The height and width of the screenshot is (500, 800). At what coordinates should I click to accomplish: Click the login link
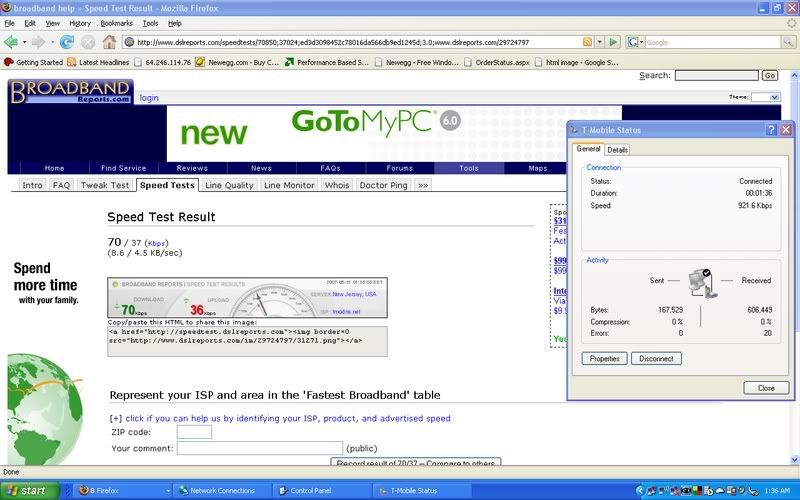tap(149, 98)
